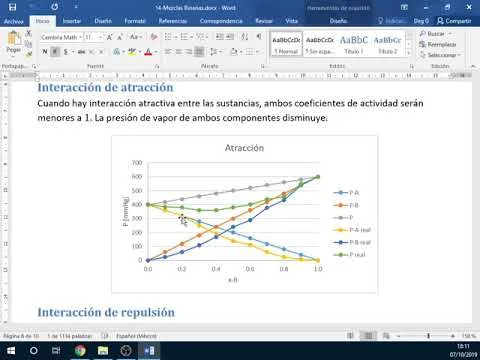The height and width of the screenshot is (360, 480).
Task: Toggle subscript formatting
Action: click(91, 52)
